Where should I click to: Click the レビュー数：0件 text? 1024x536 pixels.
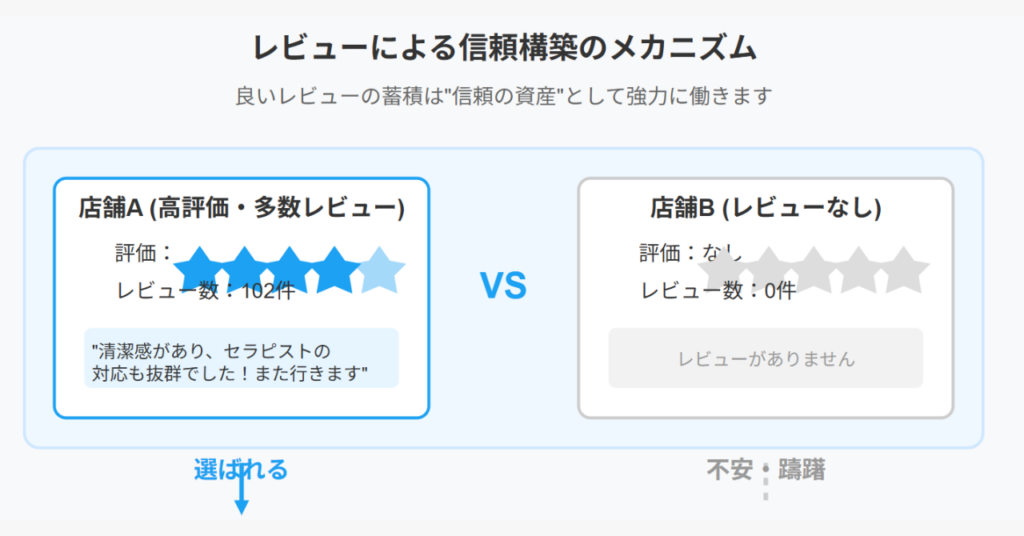coord(718,290)
